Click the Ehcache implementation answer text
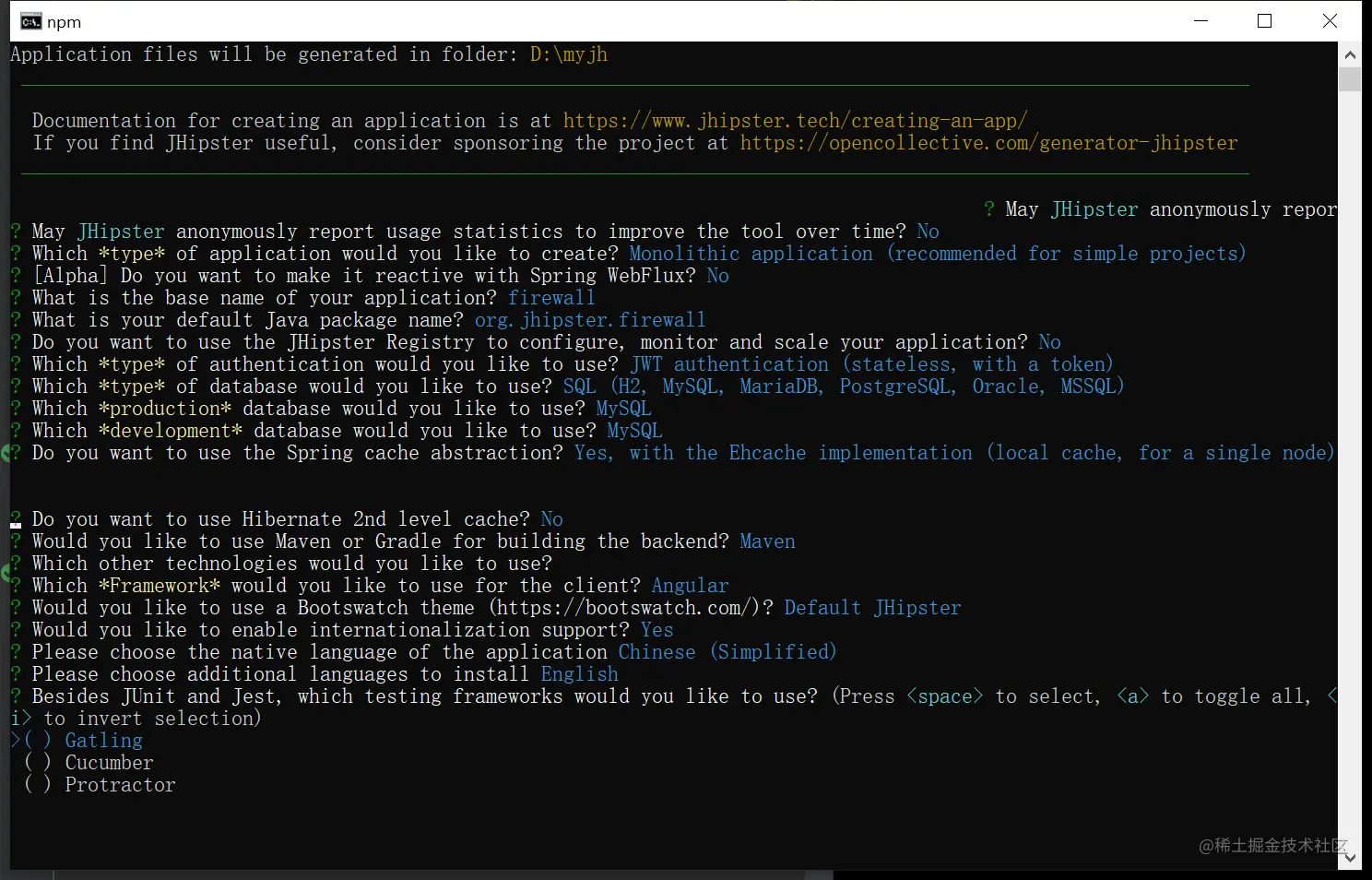Viewport: 1372px width, 880px height. [x=954, y=453]
